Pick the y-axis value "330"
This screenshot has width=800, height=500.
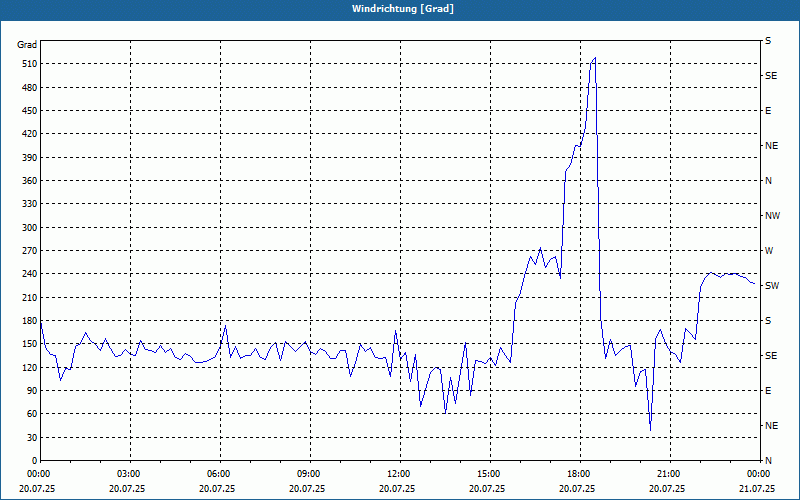click(30, 204)
